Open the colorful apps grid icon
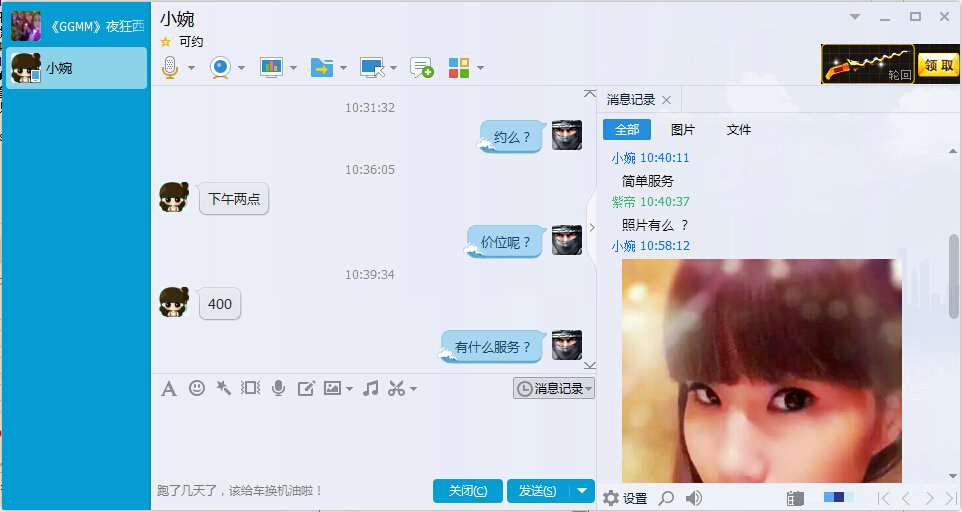Screen dimensions: 962x512 [459, 67]
